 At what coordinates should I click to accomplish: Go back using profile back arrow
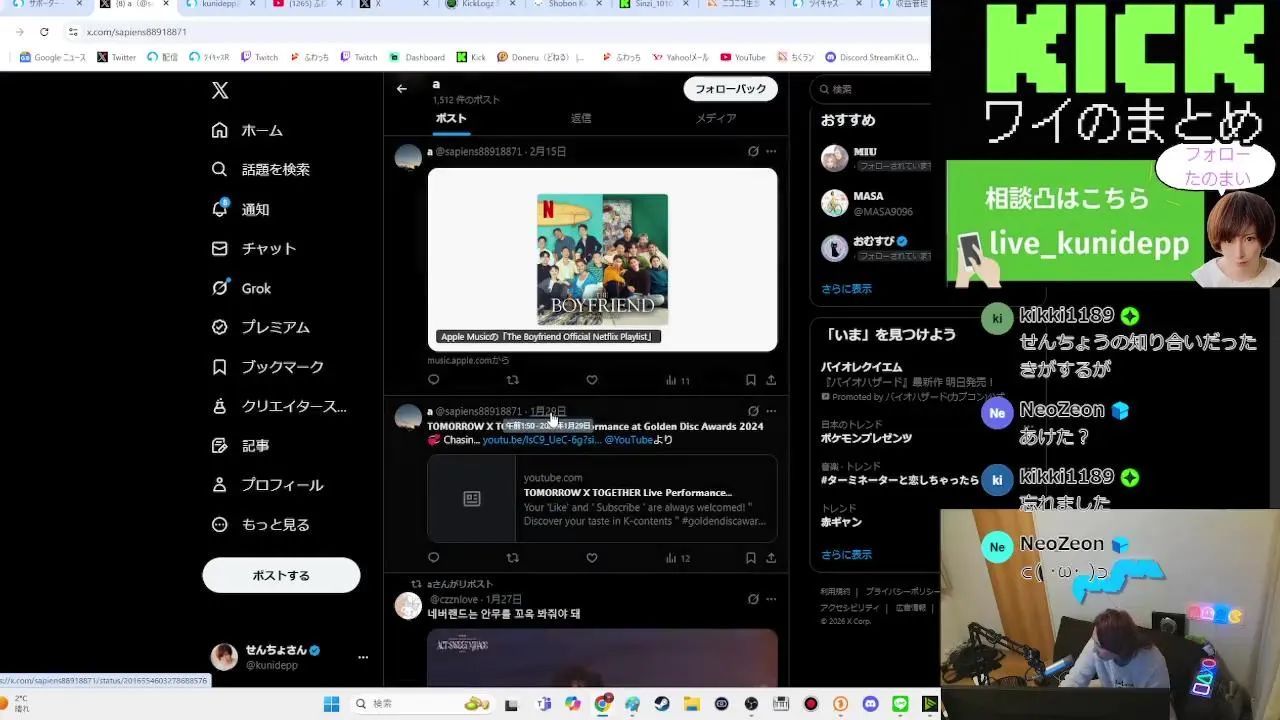[x=401, y=89]
